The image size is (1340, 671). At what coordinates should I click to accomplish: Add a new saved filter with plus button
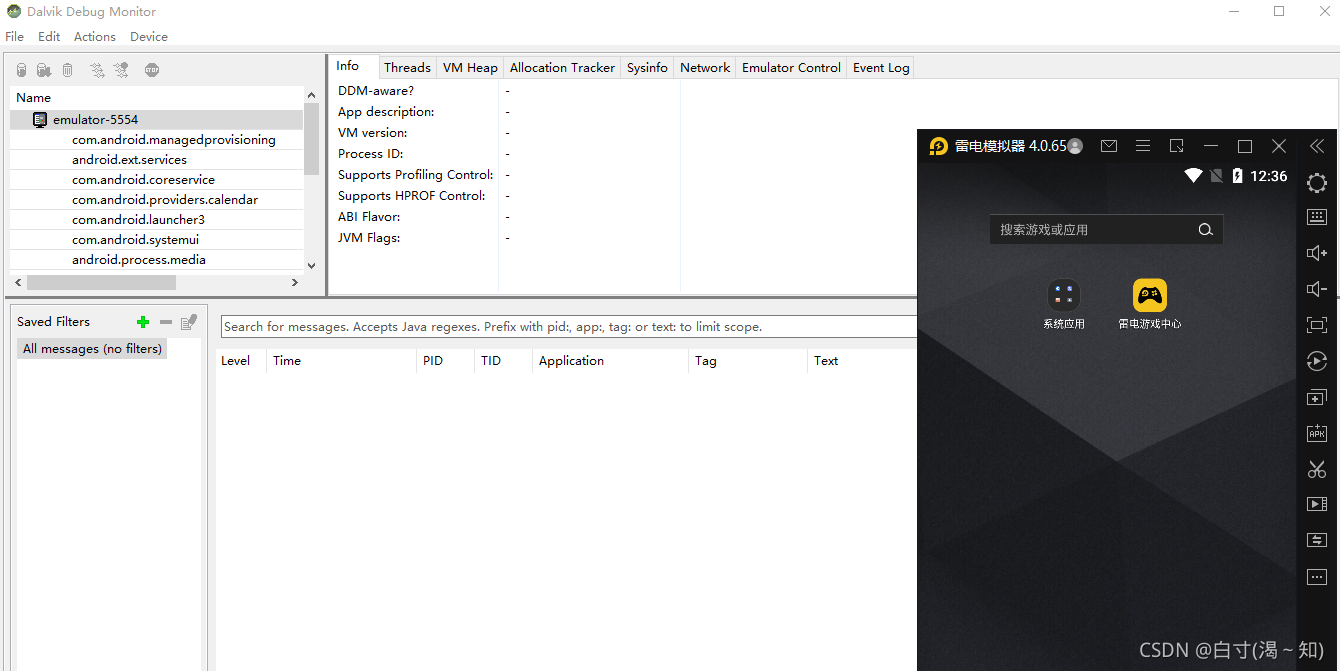coord(143,321)
